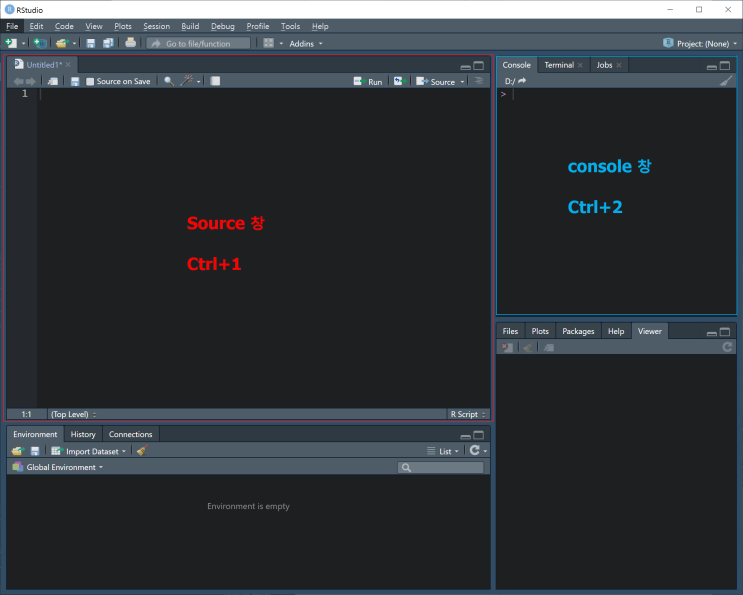This screenshot has height=595, width=743.
Task: Click the New File icon in main toolbar
Action: pyautogui.click(x=11, y=43)
